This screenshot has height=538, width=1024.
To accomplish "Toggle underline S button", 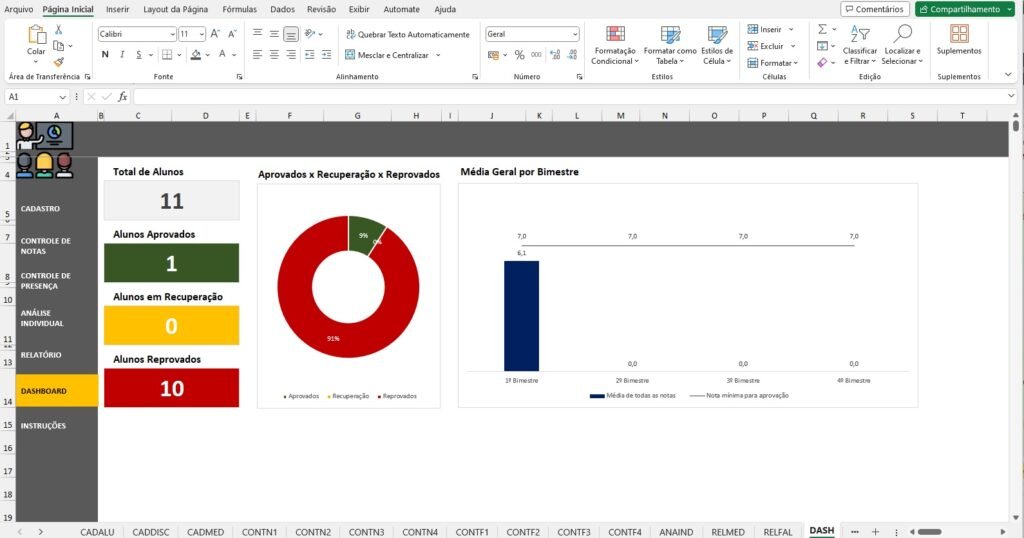I will click(138, 55).
